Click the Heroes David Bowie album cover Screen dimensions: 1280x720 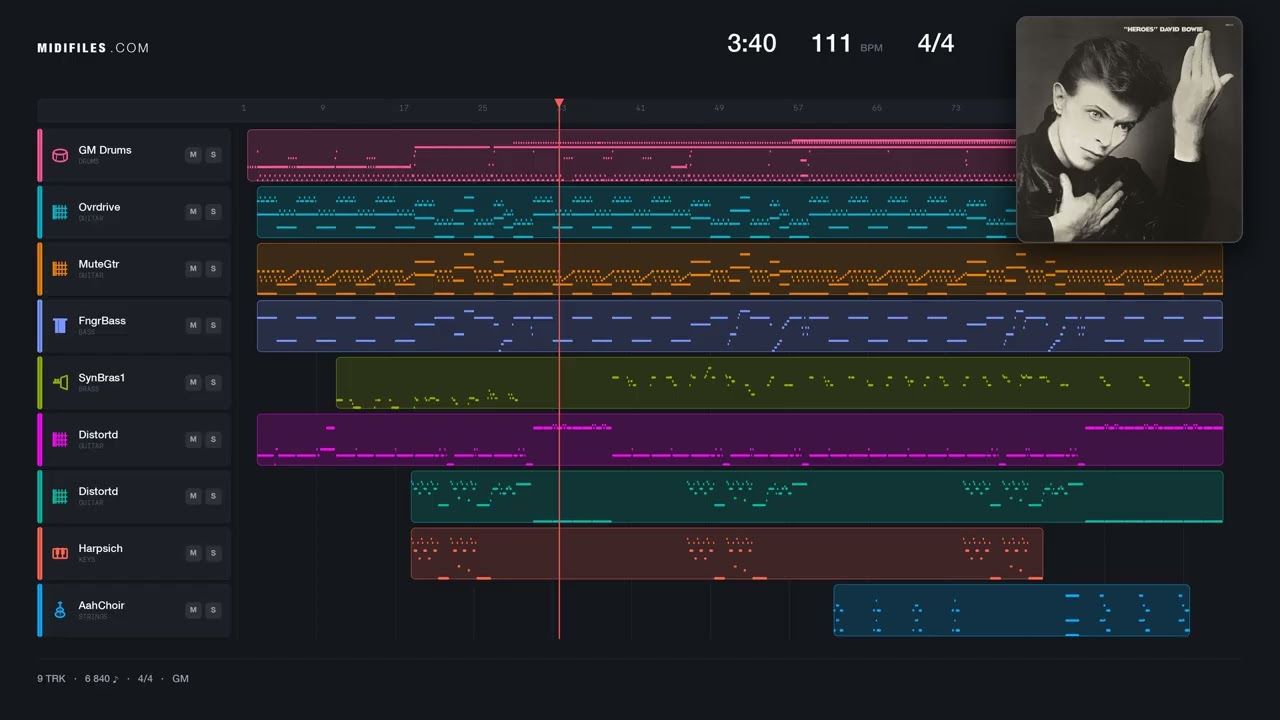click(x=1129, y=129)
